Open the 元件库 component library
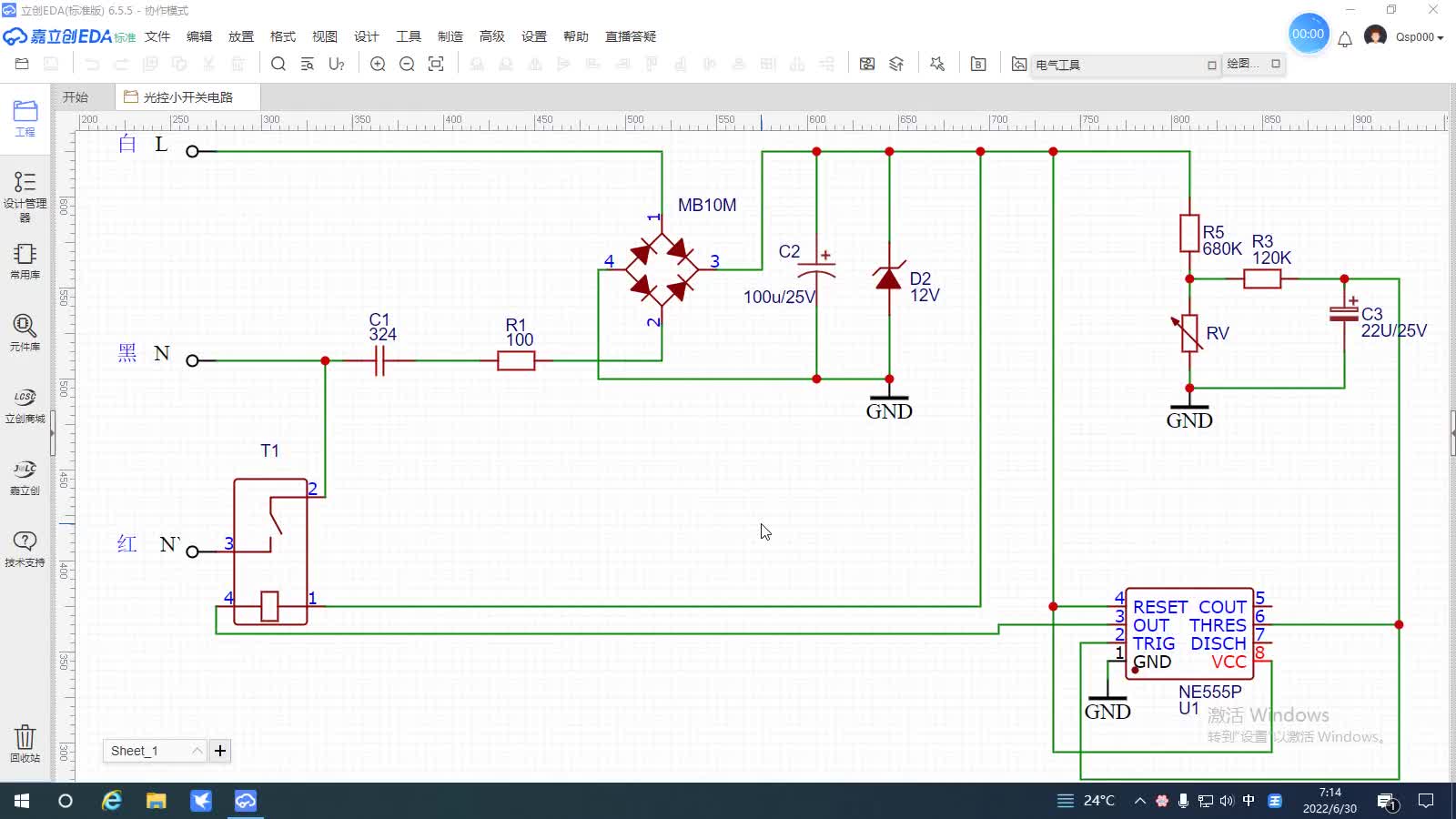 25,332
